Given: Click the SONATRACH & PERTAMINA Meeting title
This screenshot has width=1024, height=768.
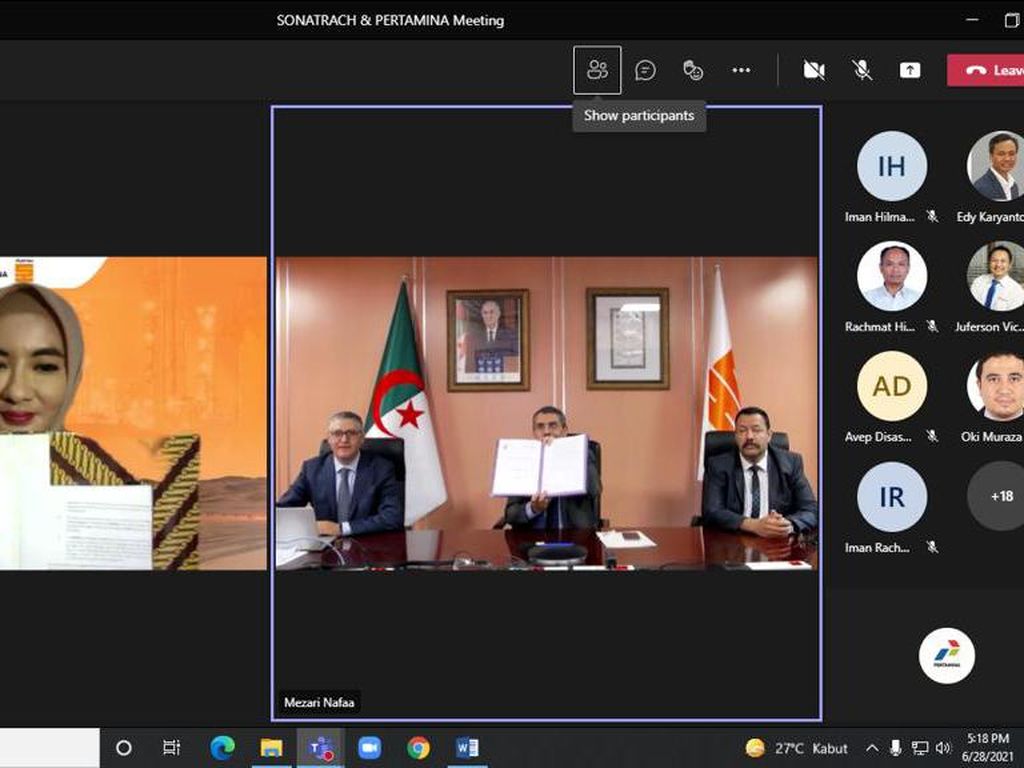Looking at the screenshot, I should pyautogui.click(x=390, y=20).
